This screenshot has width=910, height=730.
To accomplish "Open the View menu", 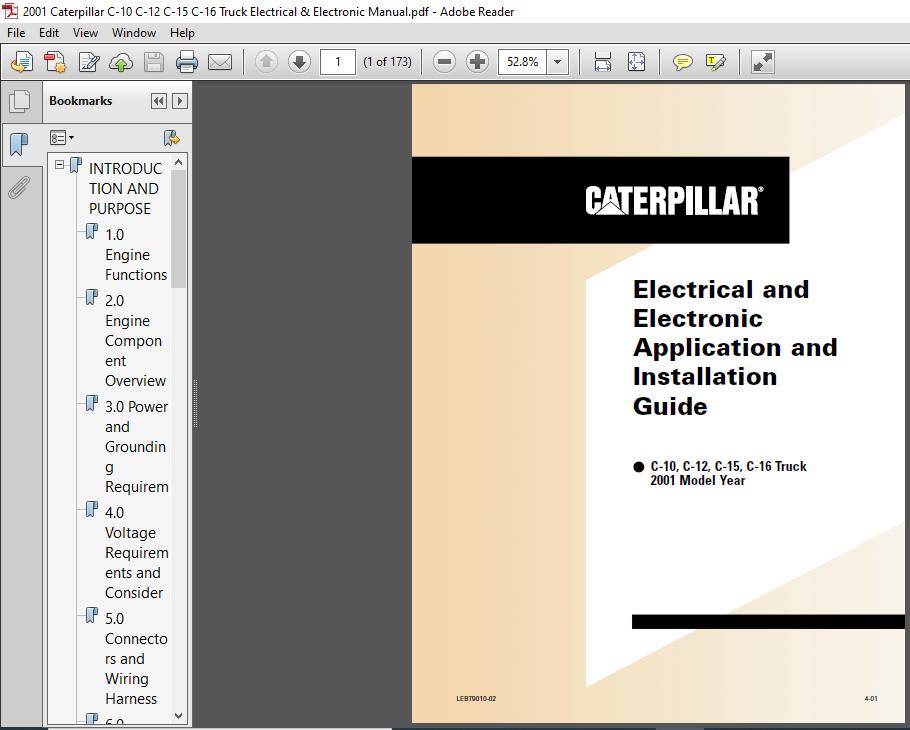I will (x=85, y=32).
